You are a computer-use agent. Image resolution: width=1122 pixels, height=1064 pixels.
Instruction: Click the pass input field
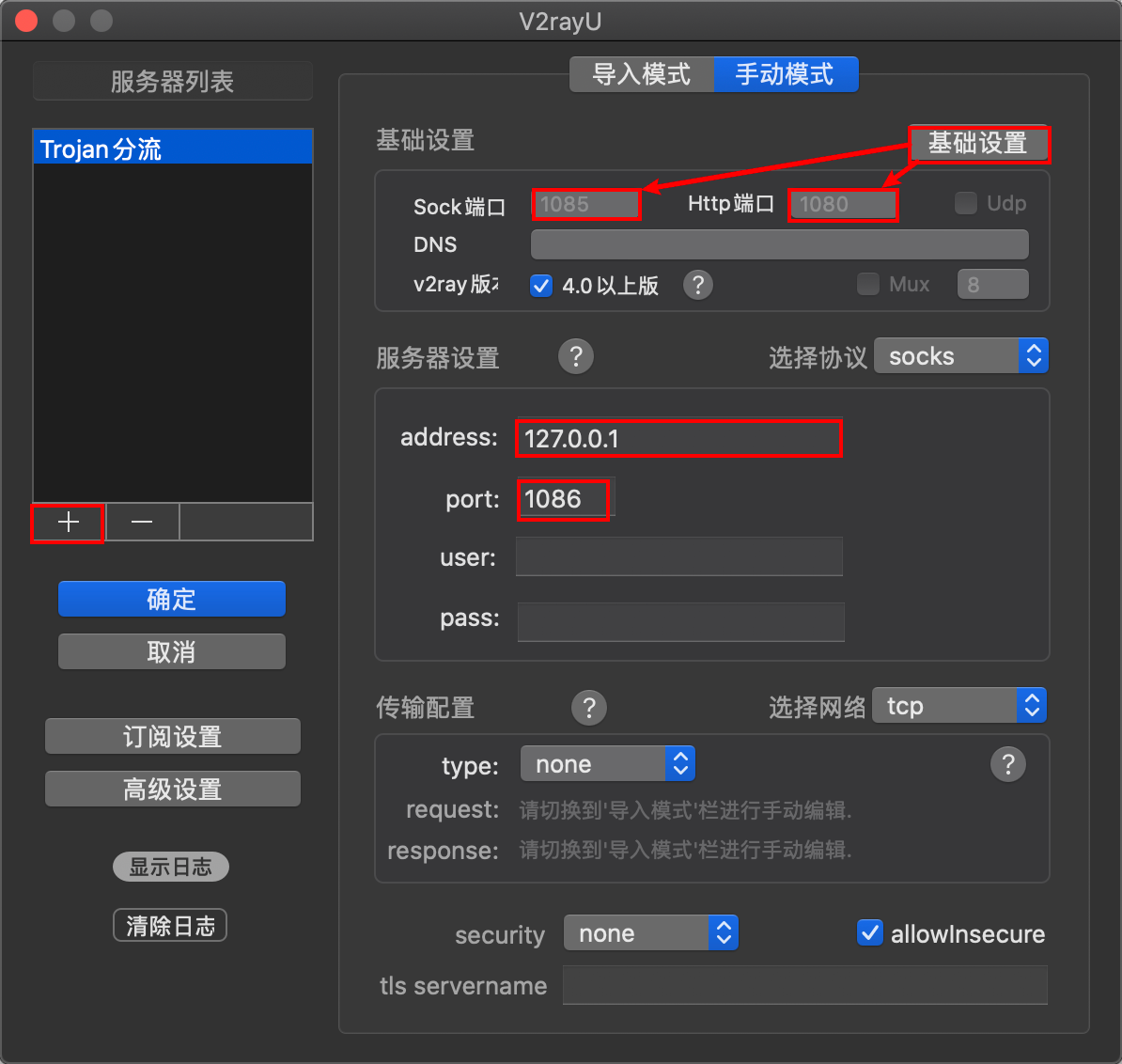click(x=680, y=622)
